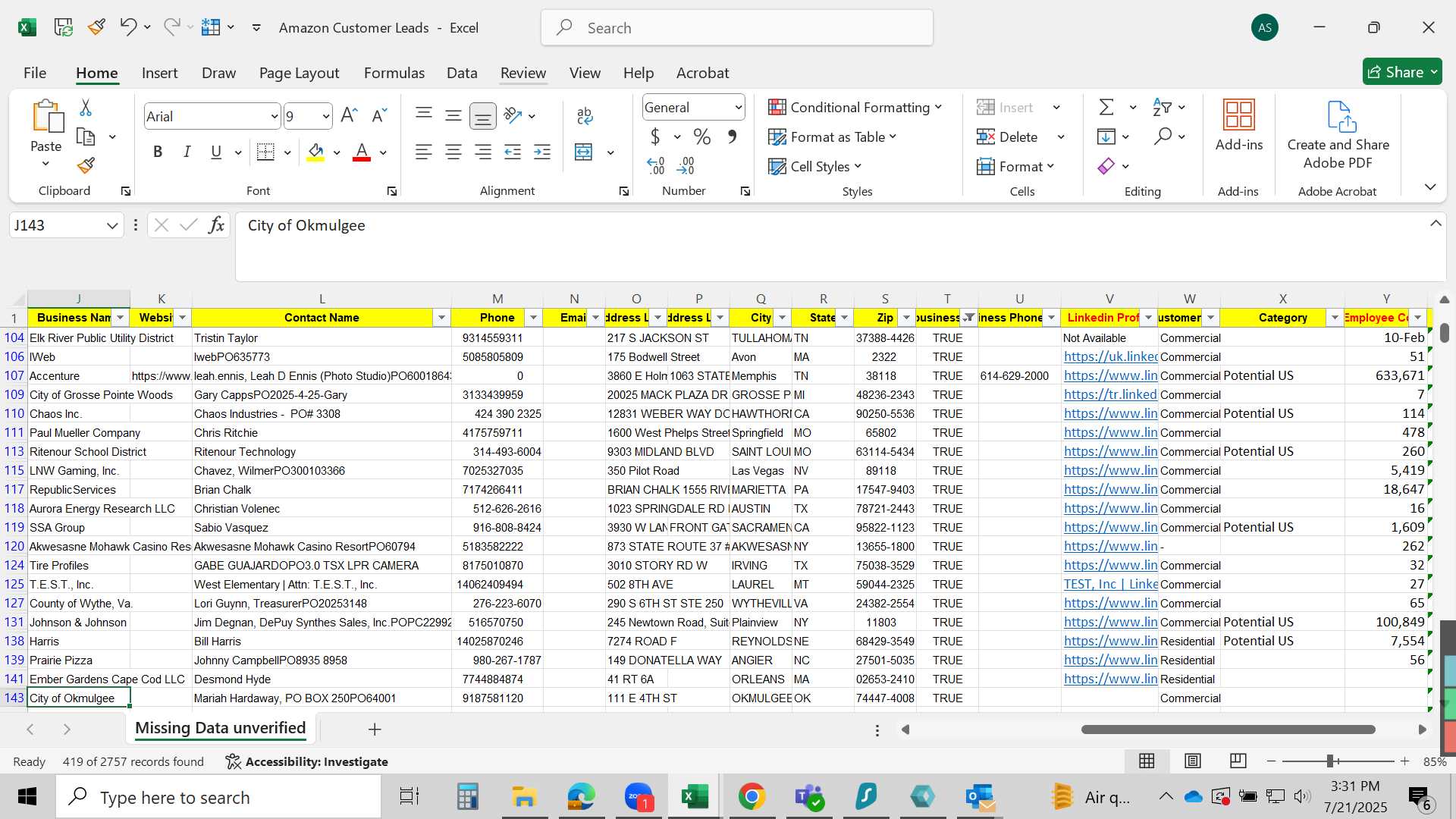Expand the formula bar chevron

pos(1436,224)
